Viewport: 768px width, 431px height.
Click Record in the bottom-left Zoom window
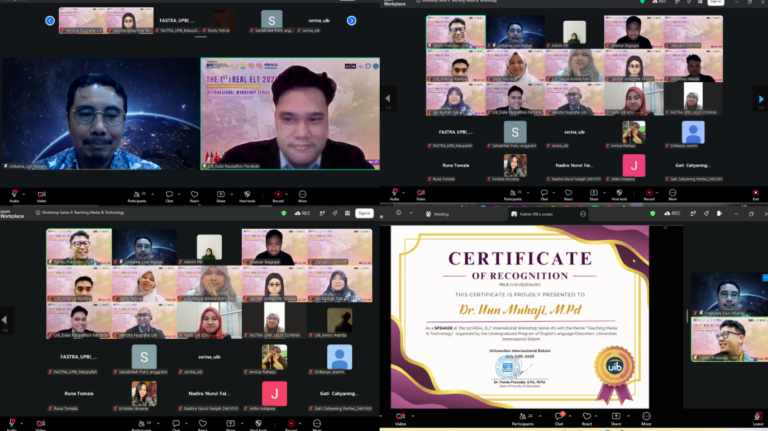click(291, 424)
